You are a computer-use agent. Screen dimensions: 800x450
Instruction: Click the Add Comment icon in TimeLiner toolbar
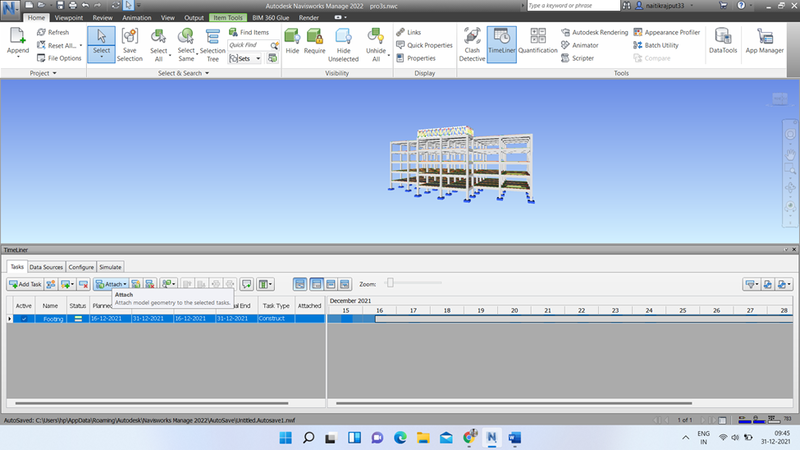(x=246, y=284)
